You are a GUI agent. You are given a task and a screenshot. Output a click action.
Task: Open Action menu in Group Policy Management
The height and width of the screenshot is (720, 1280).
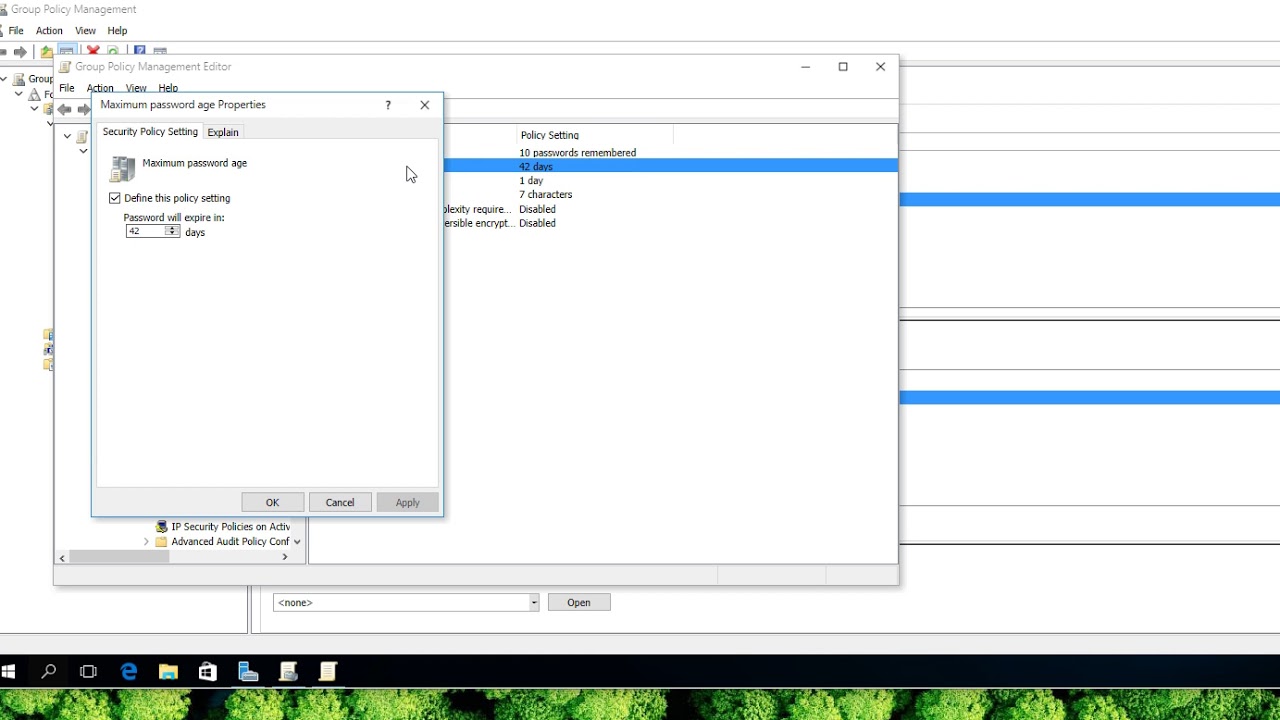(49, 31)
